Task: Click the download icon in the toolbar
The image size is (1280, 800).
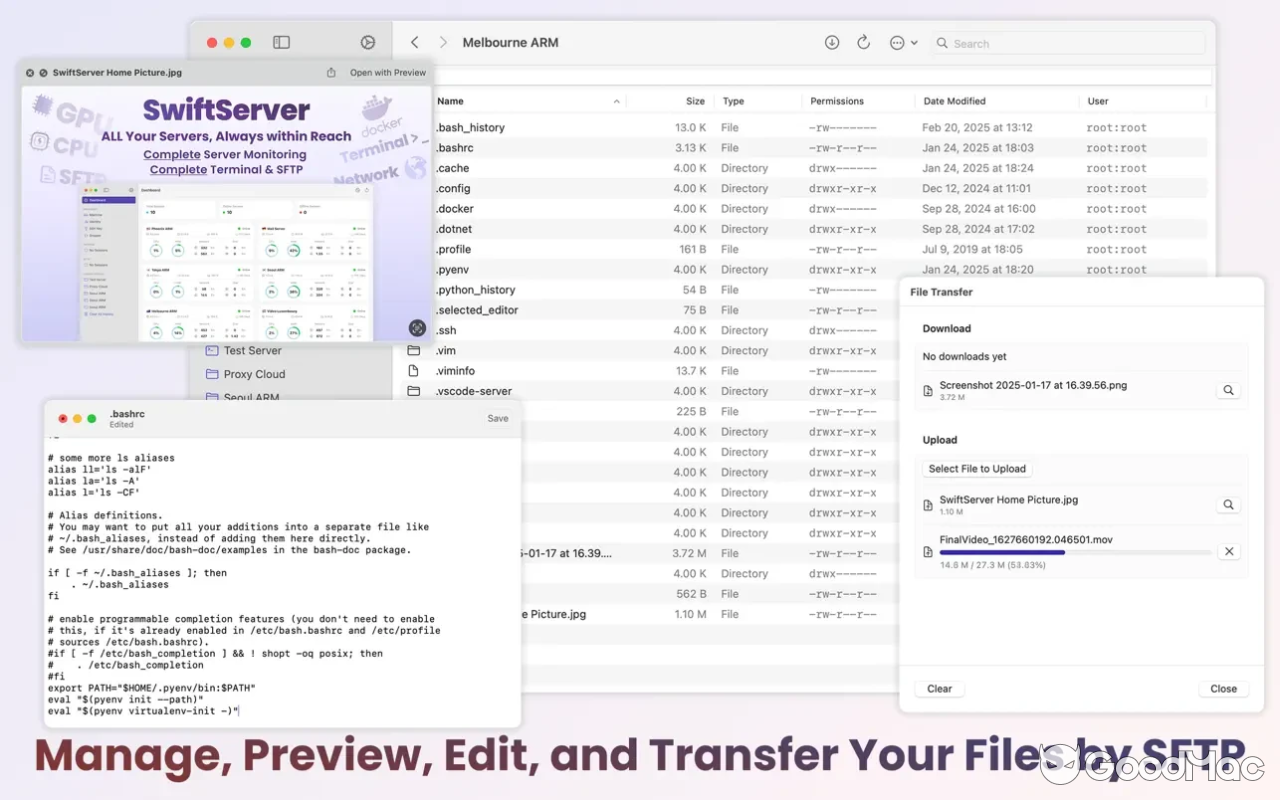Action: (x=831, y=43)
